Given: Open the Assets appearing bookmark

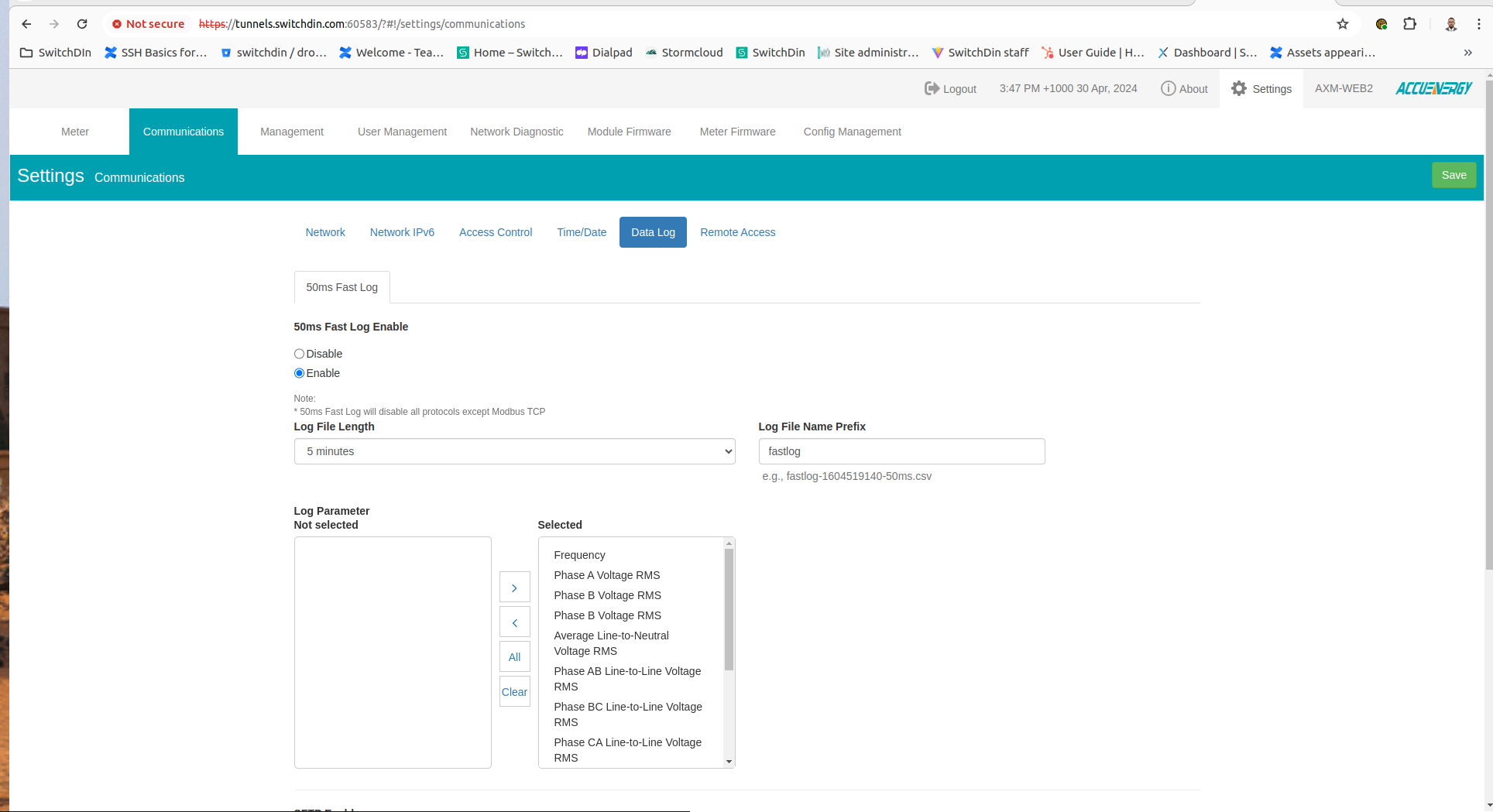Looking at the screenshot, I should click(1323, 53).
